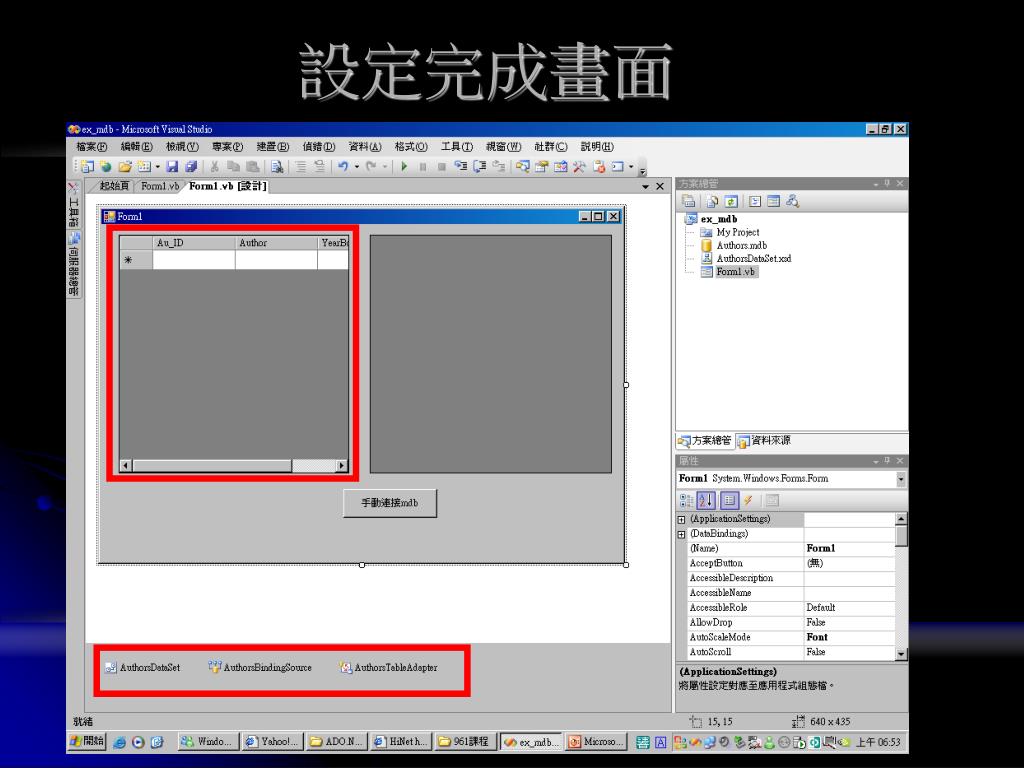This screenshot has width=1024, height=768.
Task: Click View Designer icon in Solution Explorer toolbar
Action: (x=774, y=201)
